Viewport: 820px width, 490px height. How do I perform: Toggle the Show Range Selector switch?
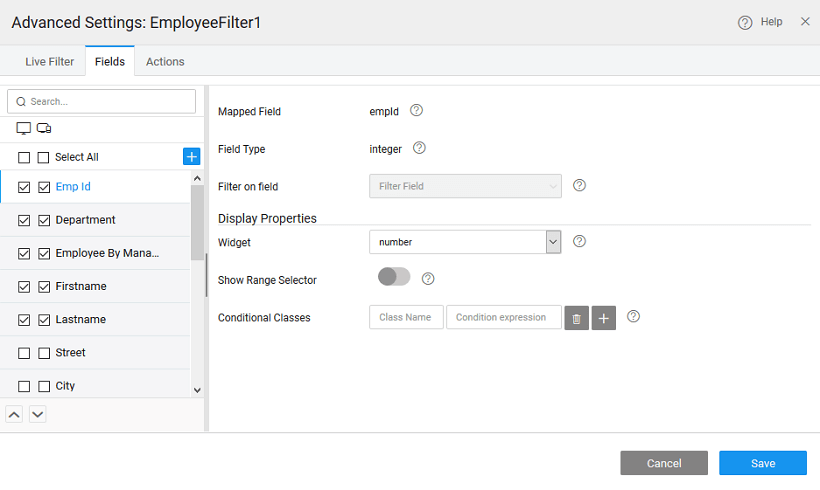[x=393, y=277]
